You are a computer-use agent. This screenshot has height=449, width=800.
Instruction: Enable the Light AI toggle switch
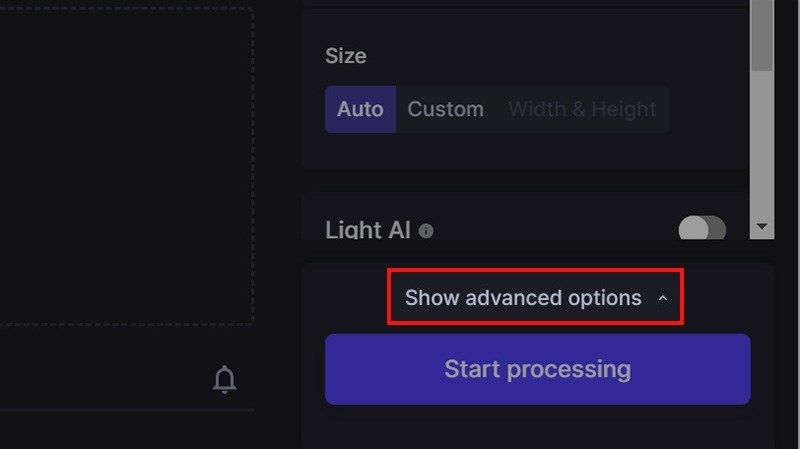702,228
